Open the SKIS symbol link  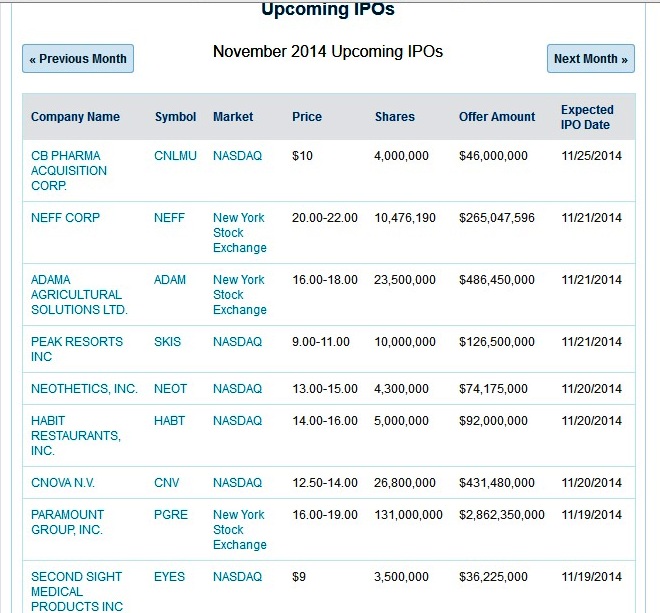[167, 341]
